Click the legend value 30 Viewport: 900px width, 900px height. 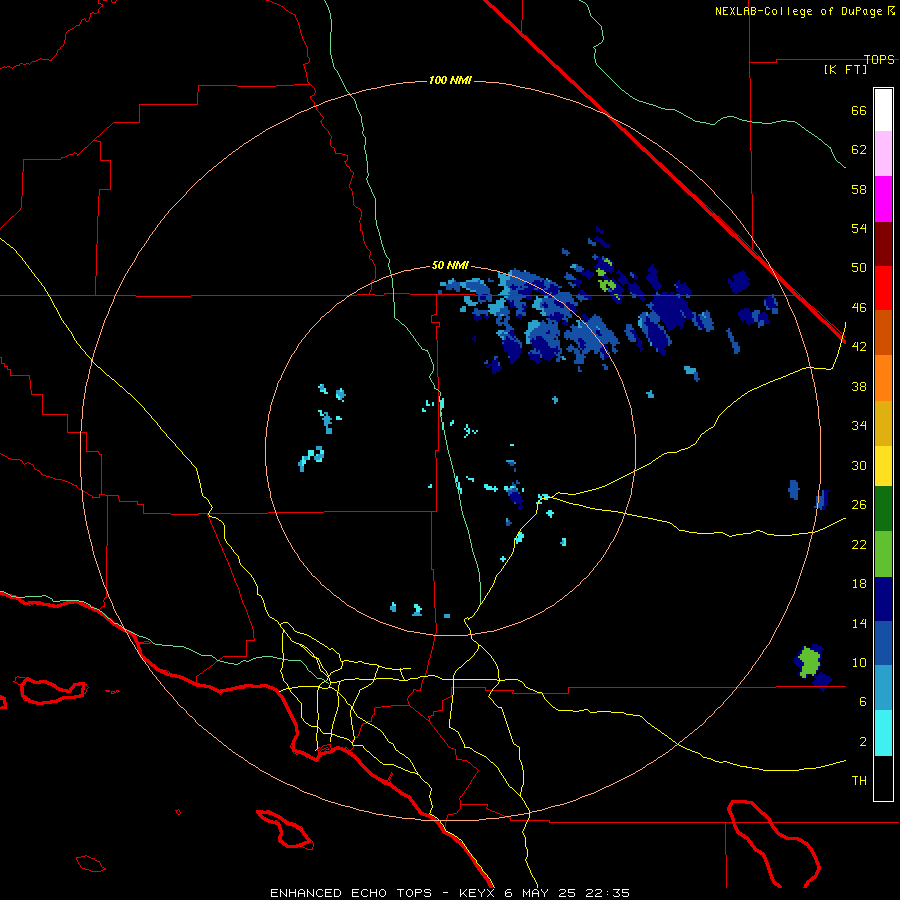pos(859,465)
